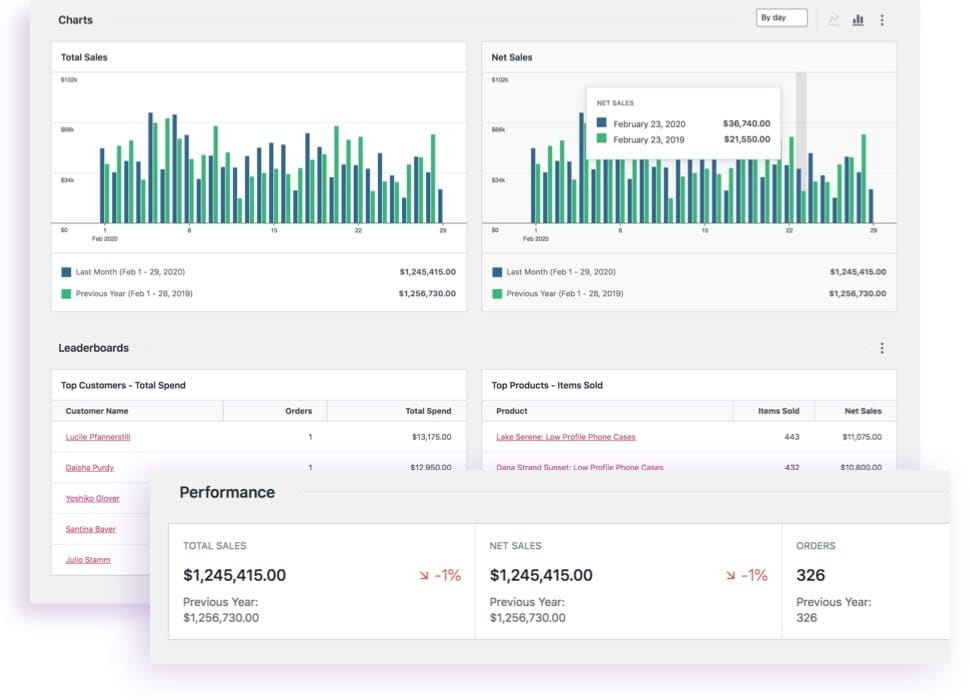Switch Charts to bar chart view
The height and width of the screenshot is (700, 970).
click(x=857, y=19)
